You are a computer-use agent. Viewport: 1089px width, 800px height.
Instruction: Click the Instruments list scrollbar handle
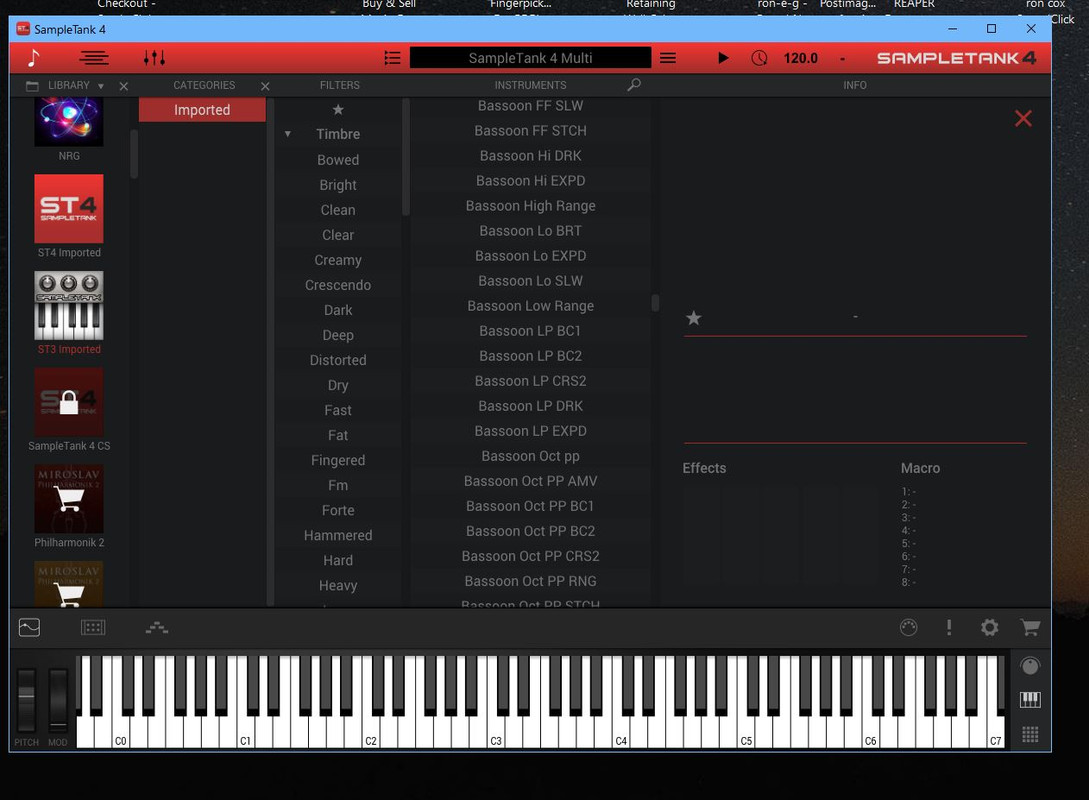(x=655, y=303)
